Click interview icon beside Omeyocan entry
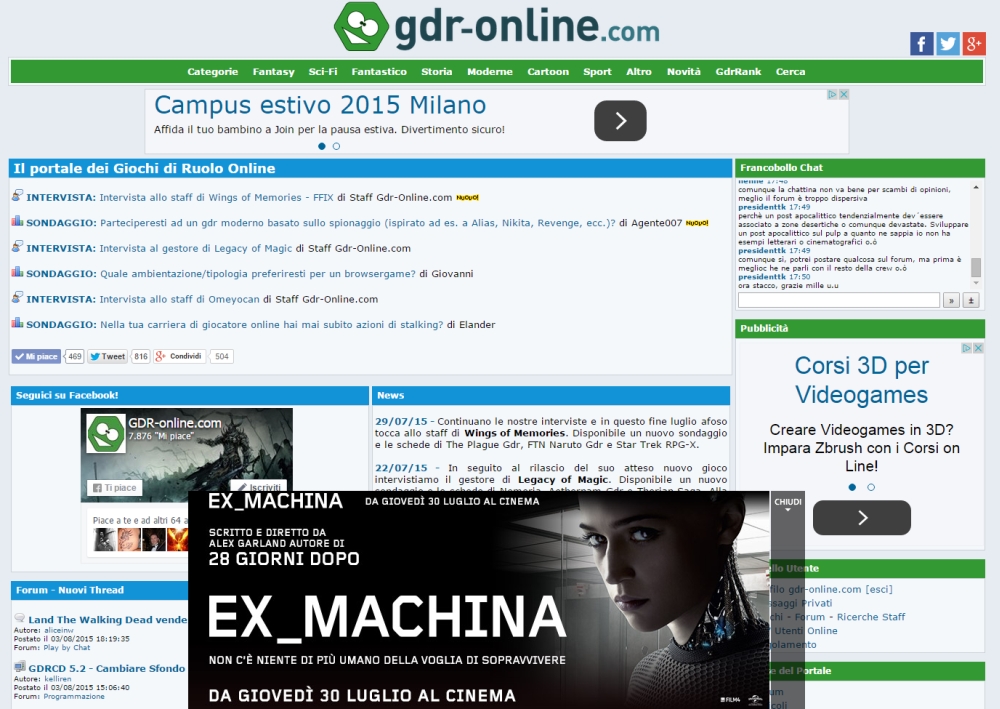Viewport: 1000px width, 709px height. point(17,297)
